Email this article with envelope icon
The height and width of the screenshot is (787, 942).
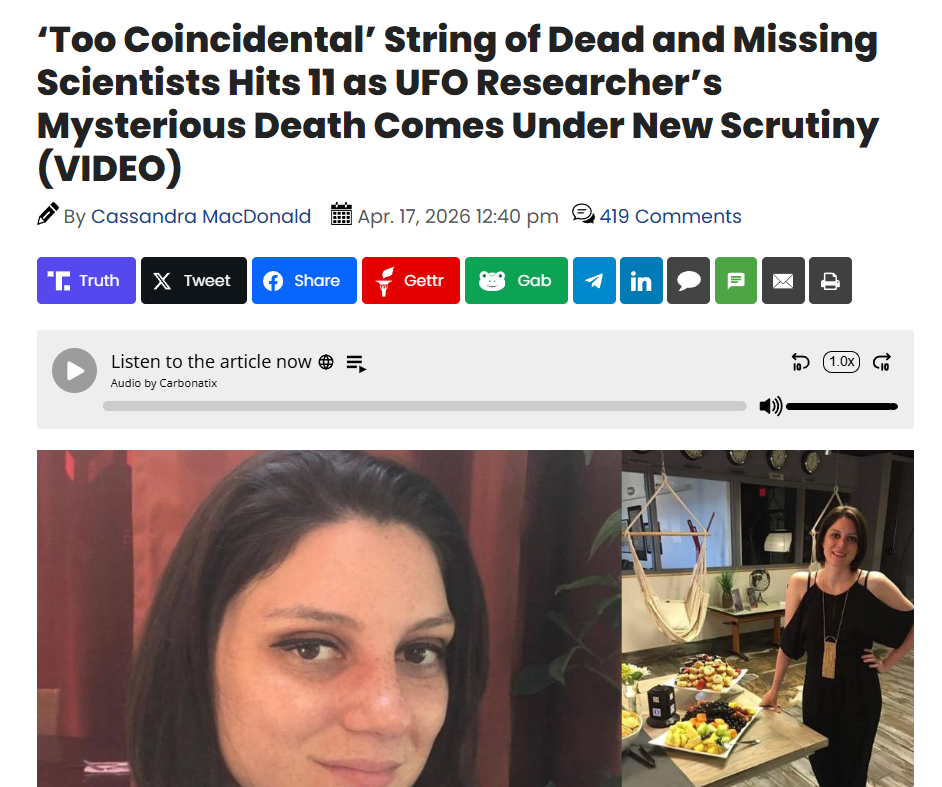(783, 281)
